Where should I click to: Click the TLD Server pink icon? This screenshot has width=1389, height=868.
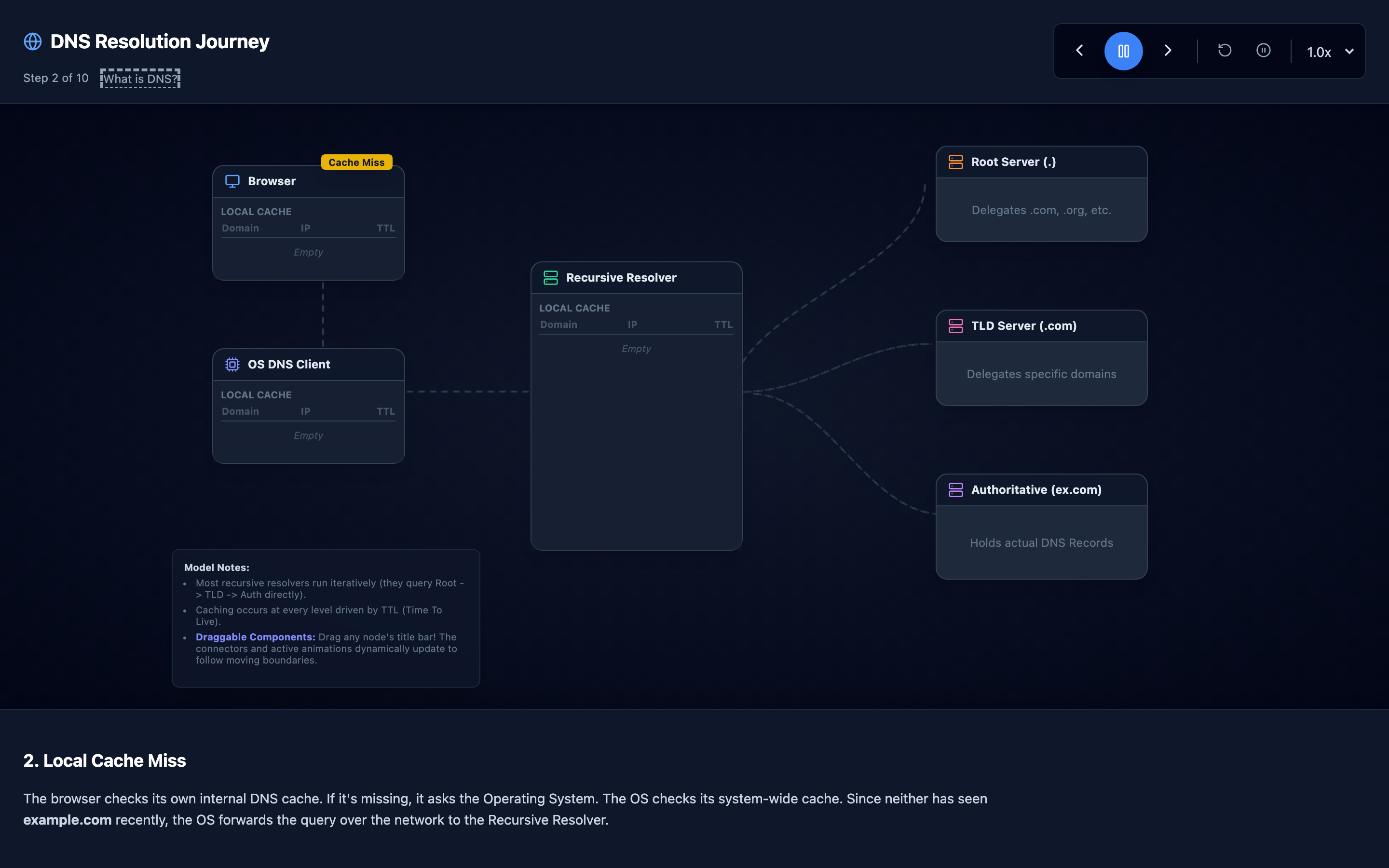(x=955, y=326)
